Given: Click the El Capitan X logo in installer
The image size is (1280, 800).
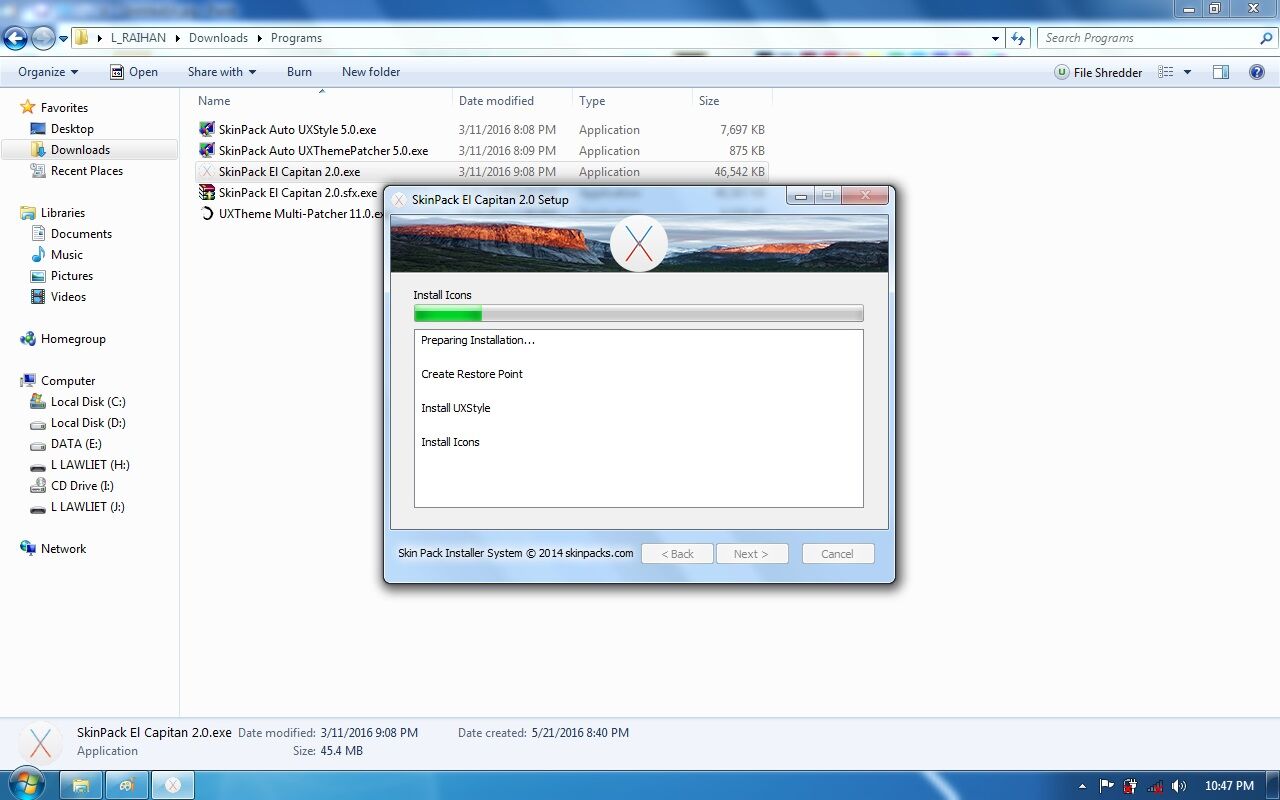Looking at the screenshot, I should pyautogui.click(x=638, y=243).
